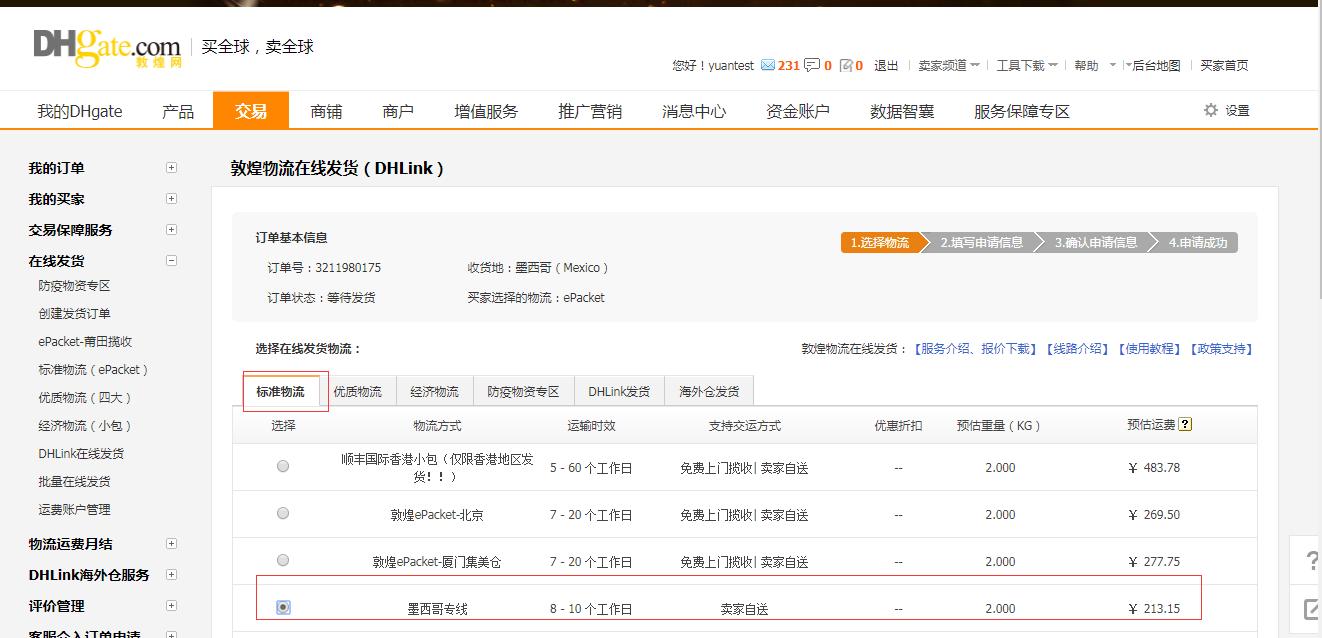The height and width of the screenshot is (638, 1322).
Task: Click the notepad/draft icon beside the messages
Action: [847, 65]
